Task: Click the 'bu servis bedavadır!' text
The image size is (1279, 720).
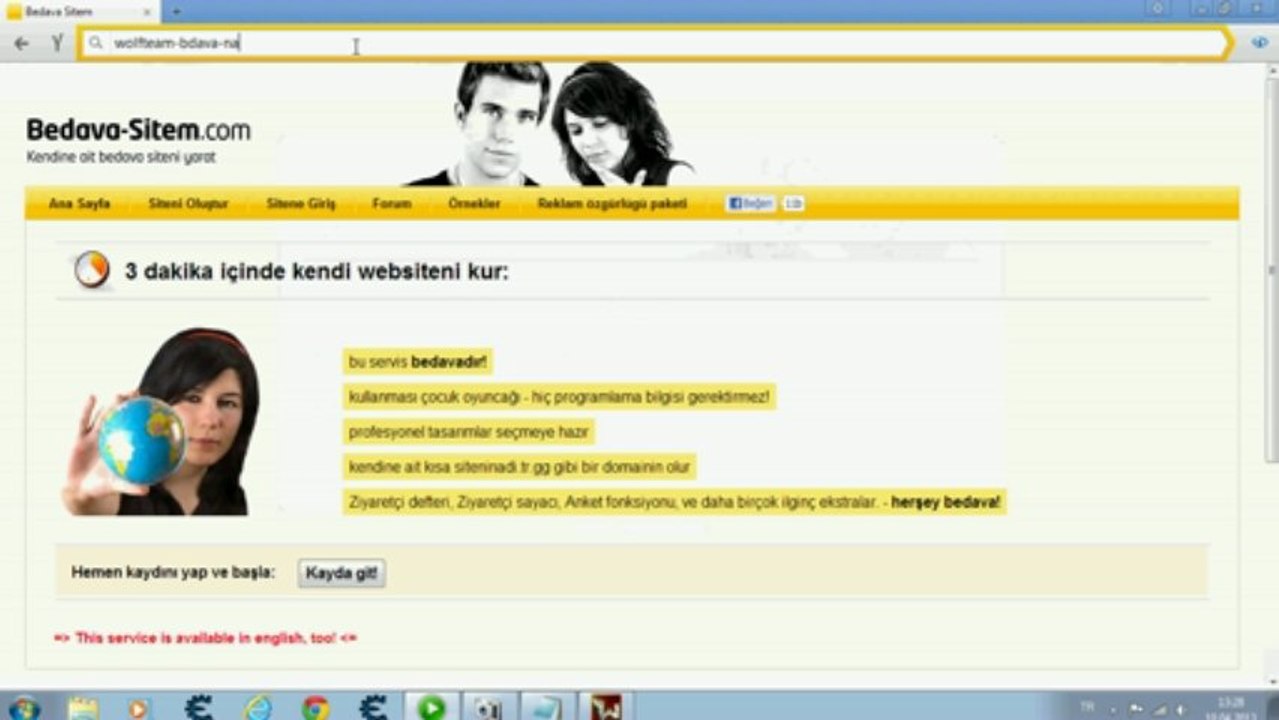Action: [417, 362]
